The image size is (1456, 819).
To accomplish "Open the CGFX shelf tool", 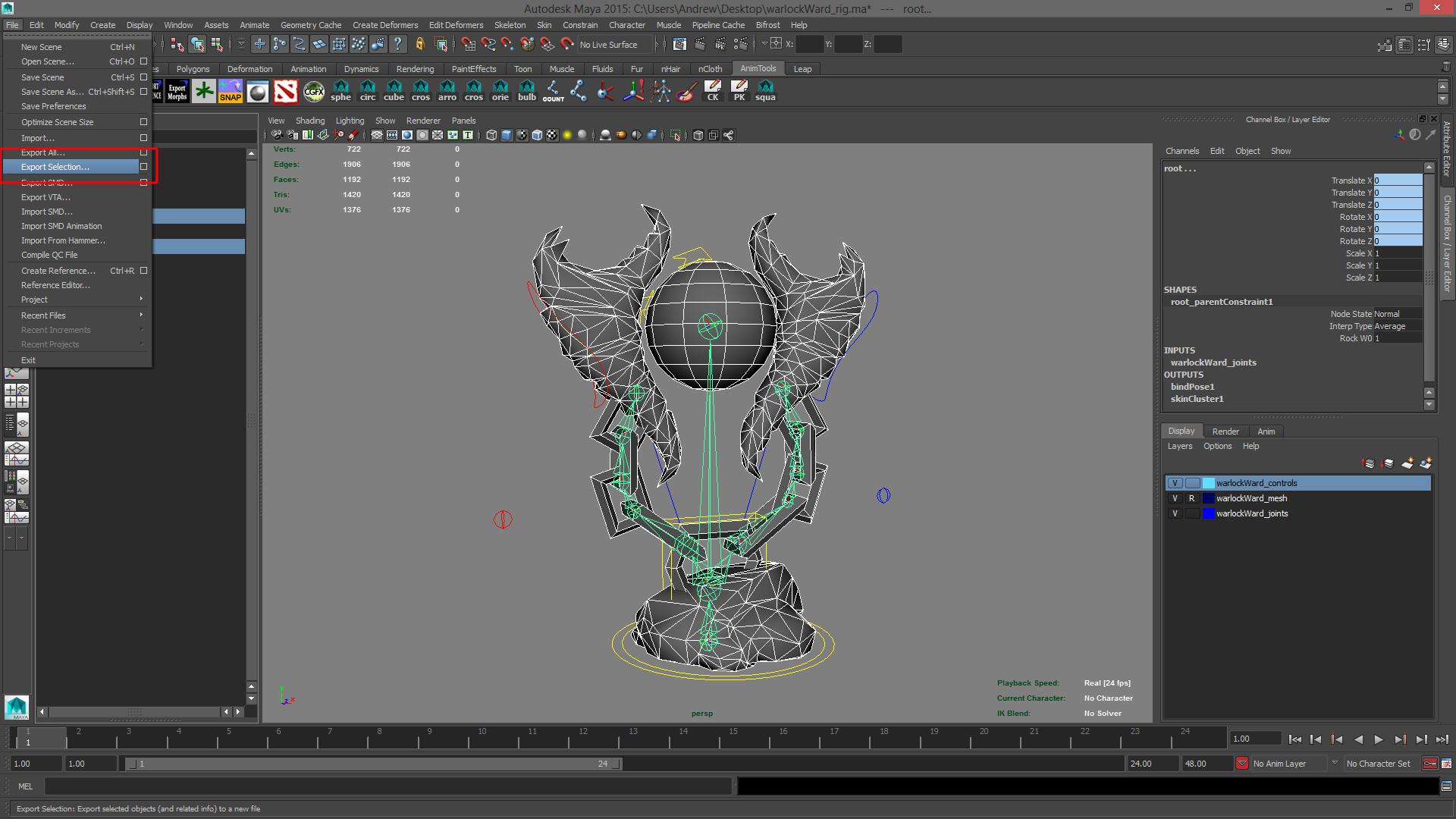I will [313, 92].
